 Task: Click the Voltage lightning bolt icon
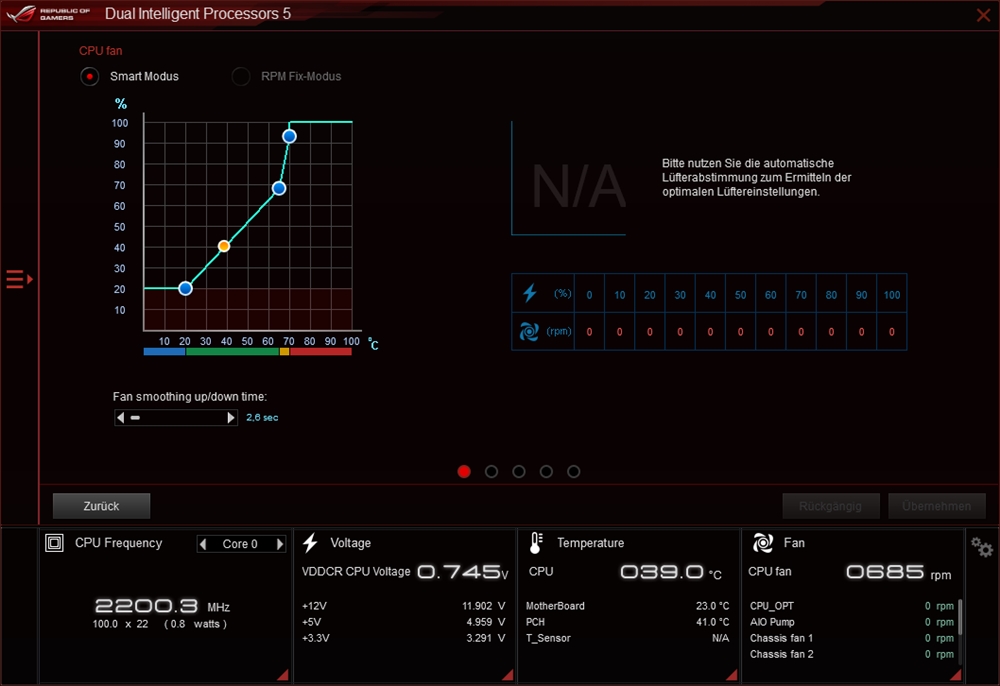pyautogui.click(x=310, y=543)
